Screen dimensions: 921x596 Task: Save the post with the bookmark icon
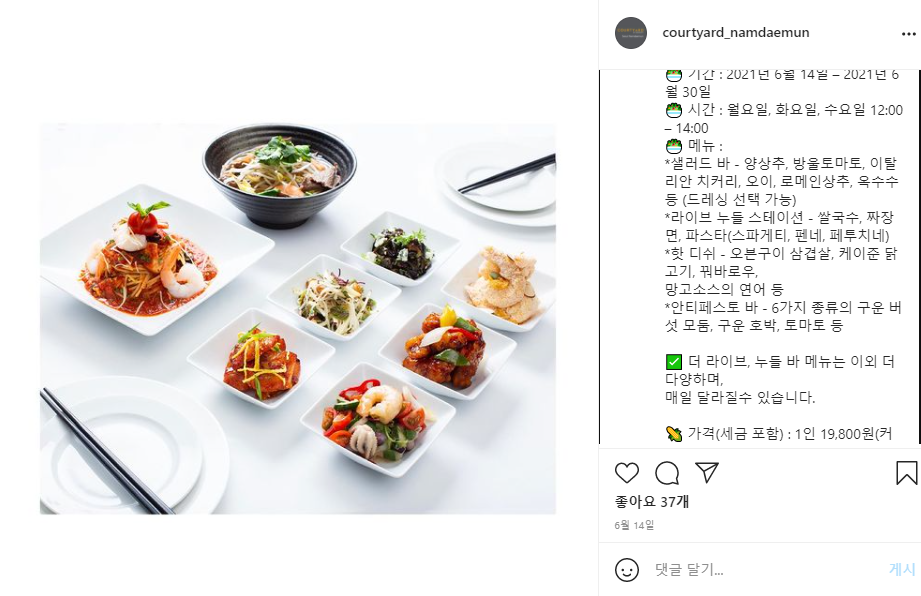(906, 473)
